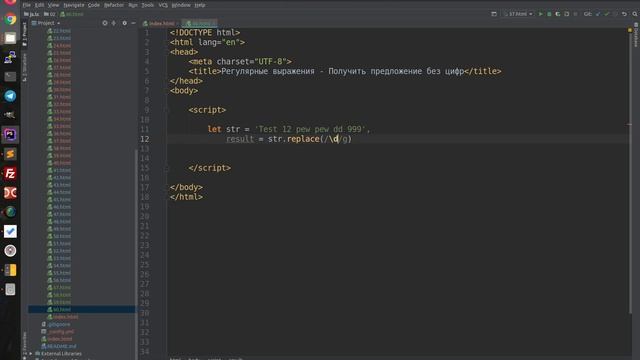
Task: Open Project panel settings gear
Action: click(124, 23)
